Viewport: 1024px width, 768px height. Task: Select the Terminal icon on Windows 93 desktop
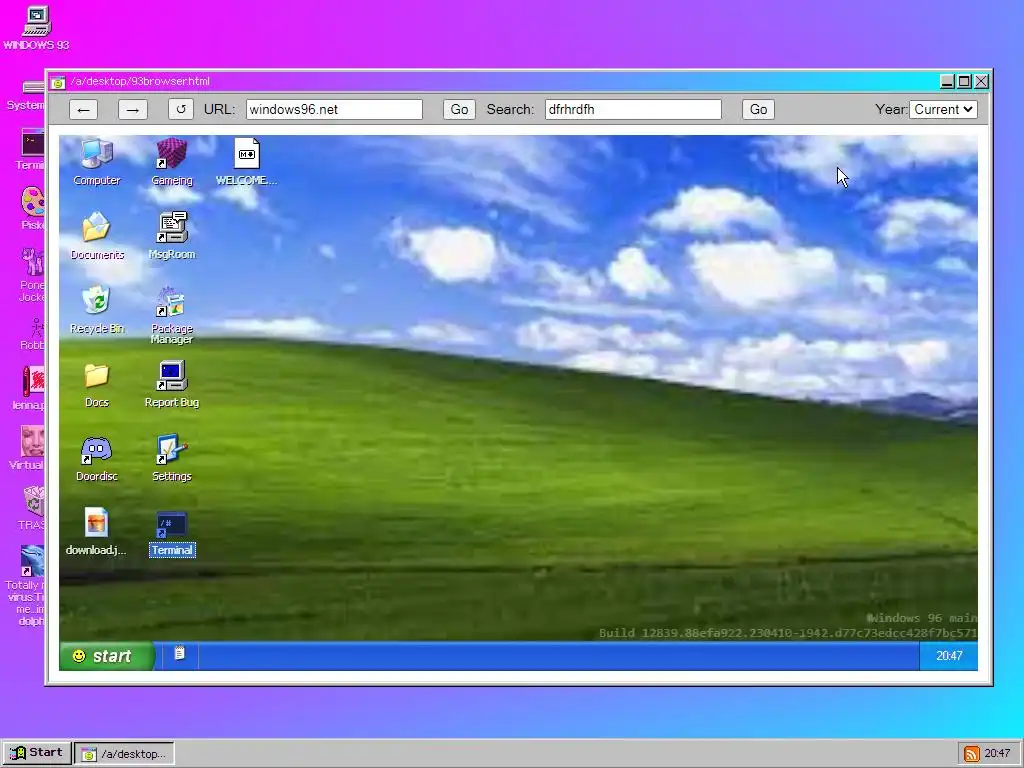click(30, 150)
